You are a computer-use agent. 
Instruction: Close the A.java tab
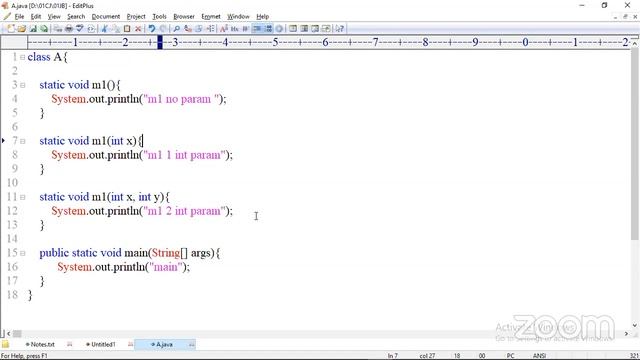tap(191, 344)
